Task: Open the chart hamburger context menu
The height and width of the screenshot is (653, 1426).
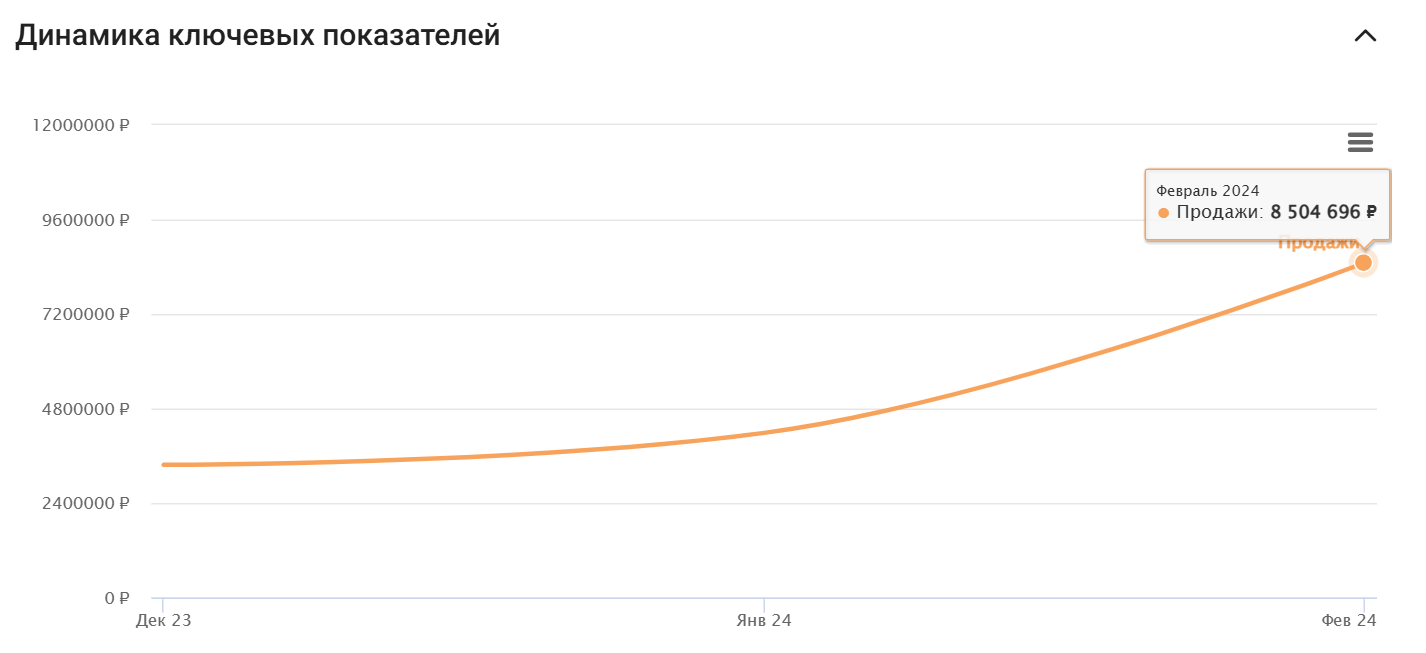Action: (x=1360, y=142)
